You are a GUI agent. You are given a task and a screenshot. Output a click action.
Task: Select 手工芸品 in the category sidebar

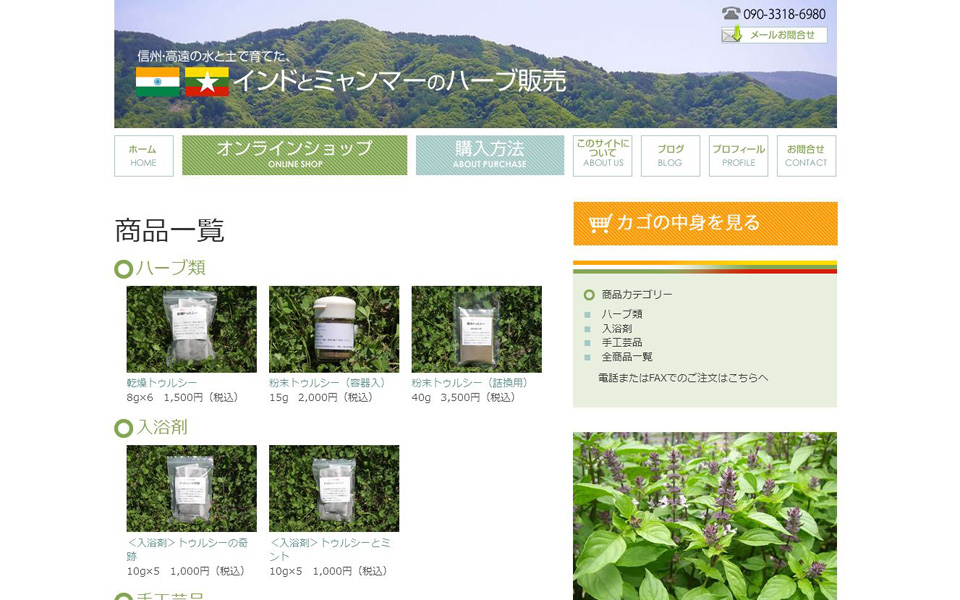coord(621,342)
